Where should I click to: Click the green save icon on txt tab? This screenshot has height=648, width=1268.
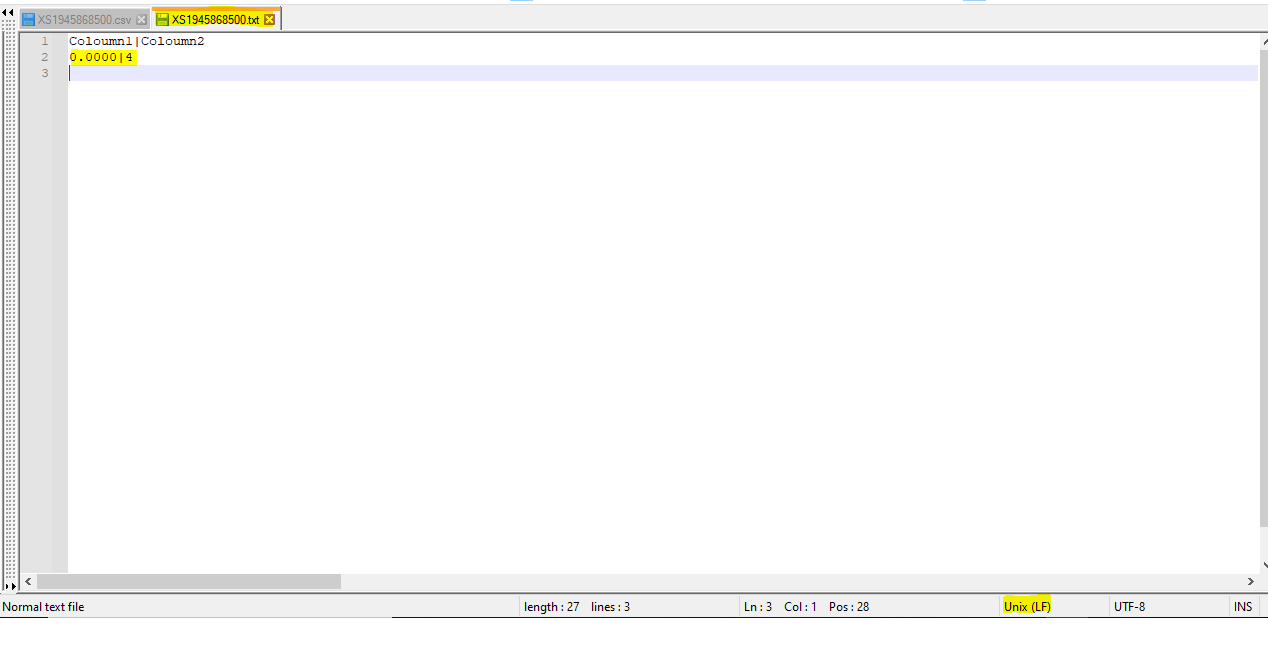pos(162,20)
